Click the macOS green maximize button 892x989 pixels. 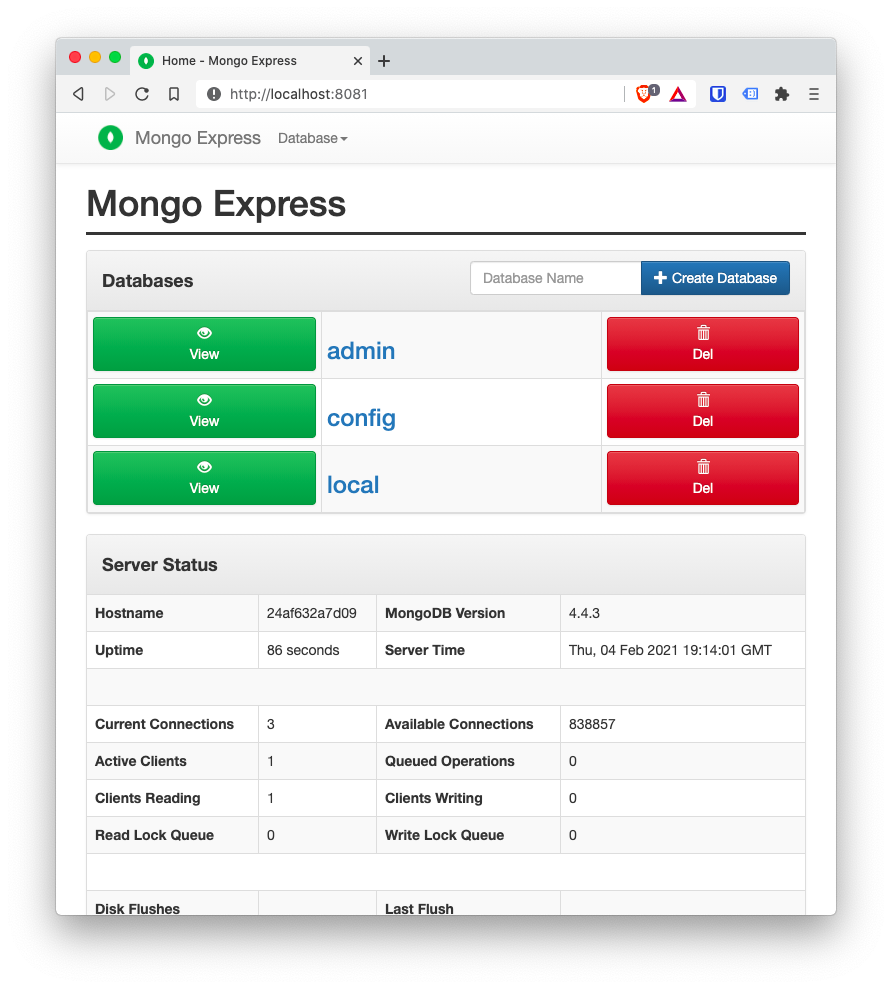point(115,57)
